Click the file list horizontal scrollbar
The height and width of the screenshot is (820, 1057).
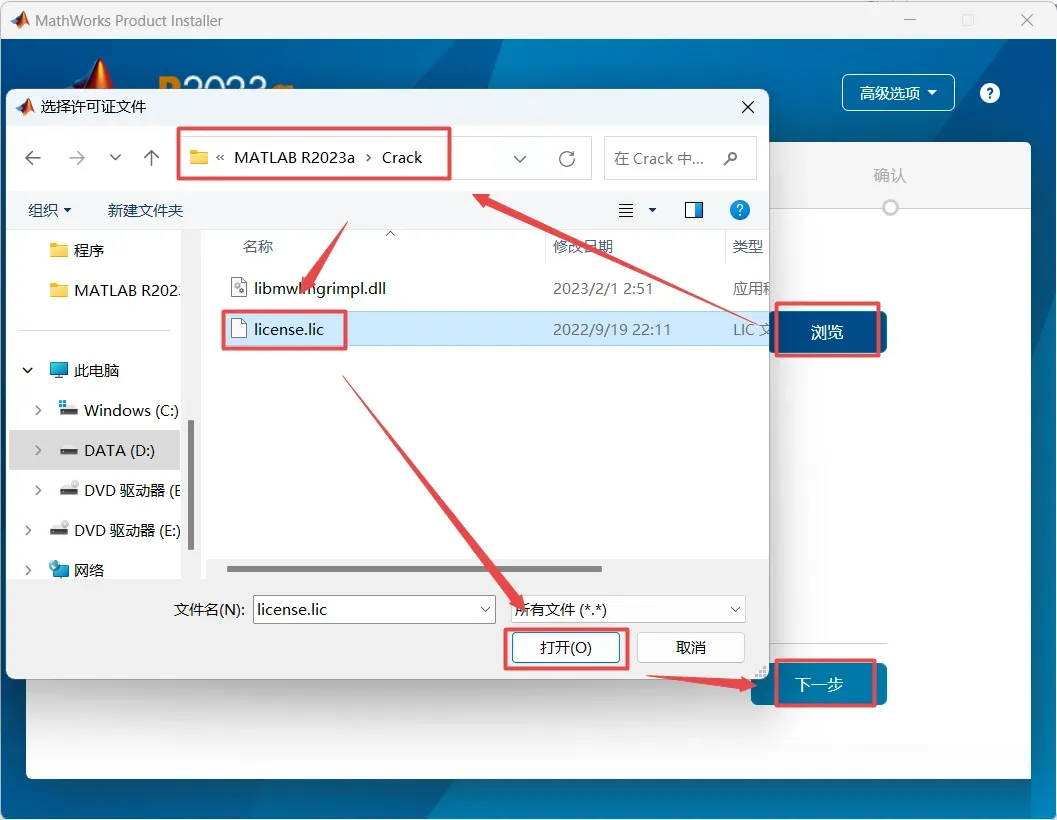pyautogui.click(x=414, y=569)
